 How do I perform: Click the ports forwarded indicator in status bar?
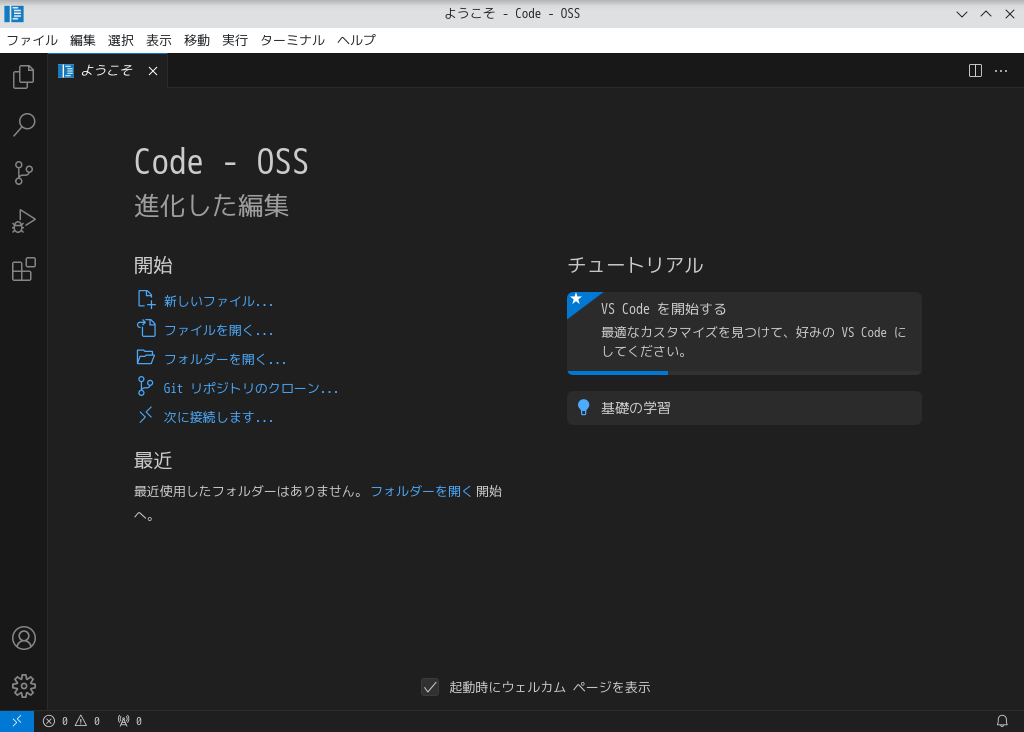click(130, 721)
